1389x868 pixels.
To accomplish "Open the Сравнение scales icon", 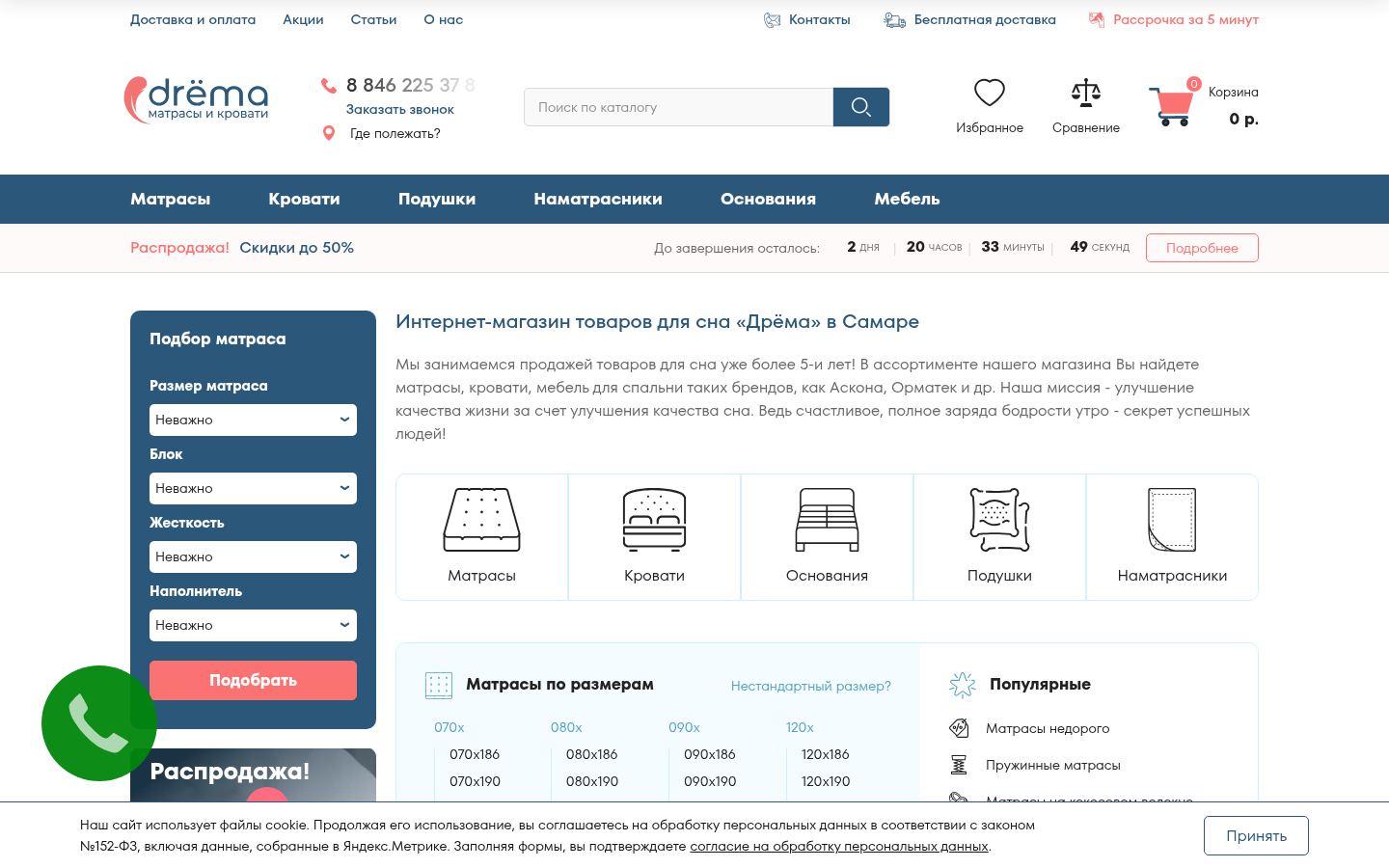I will [1086, 93].
